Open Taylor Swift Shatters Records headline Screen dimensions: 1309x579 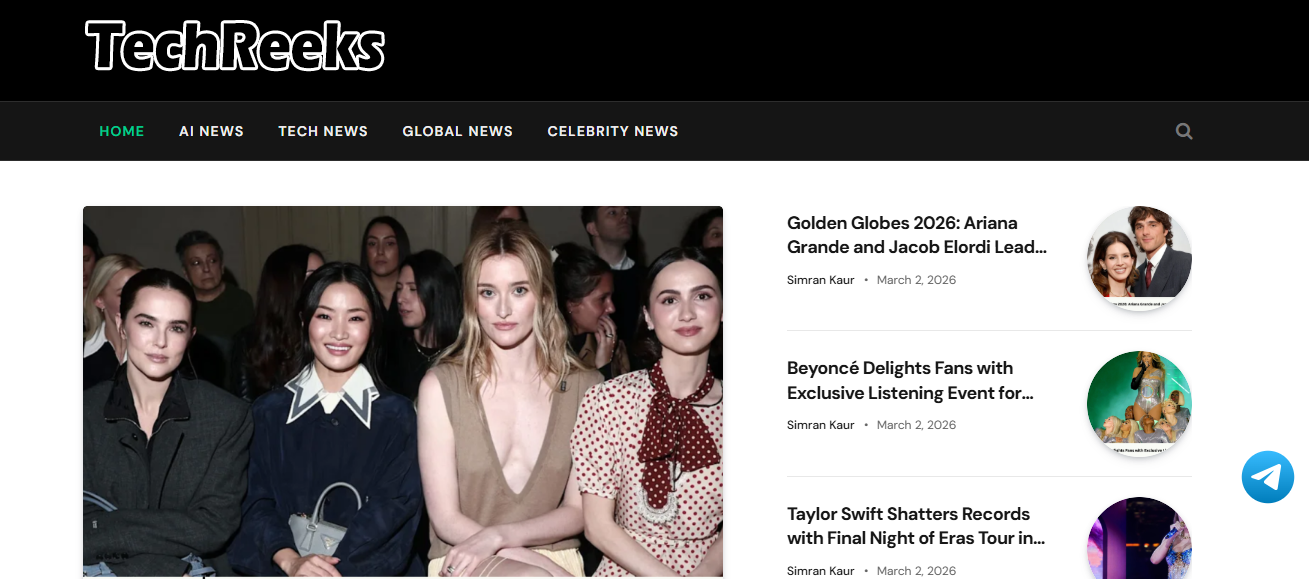pyautogui.click(x=915, y=526)
